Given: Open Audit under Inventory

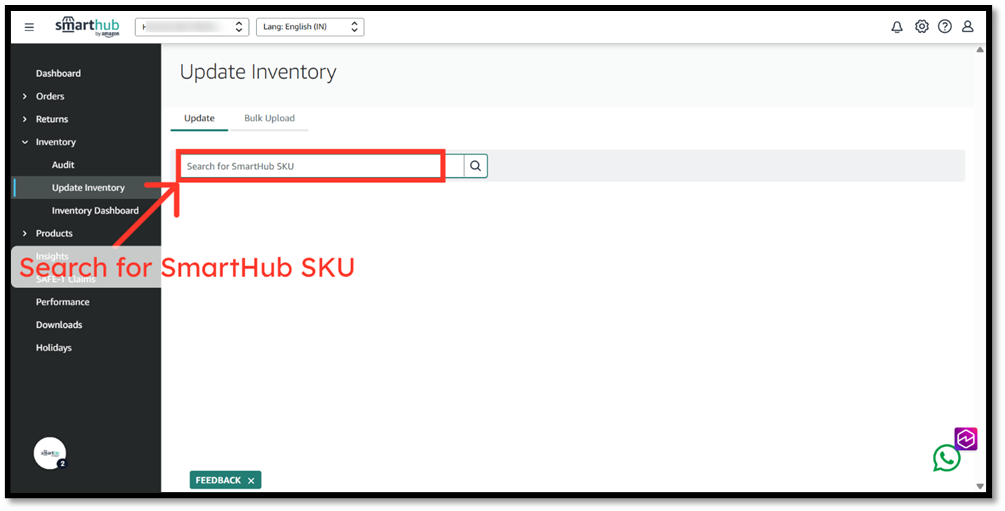Looking at the screenshot, I should (63, 165).
